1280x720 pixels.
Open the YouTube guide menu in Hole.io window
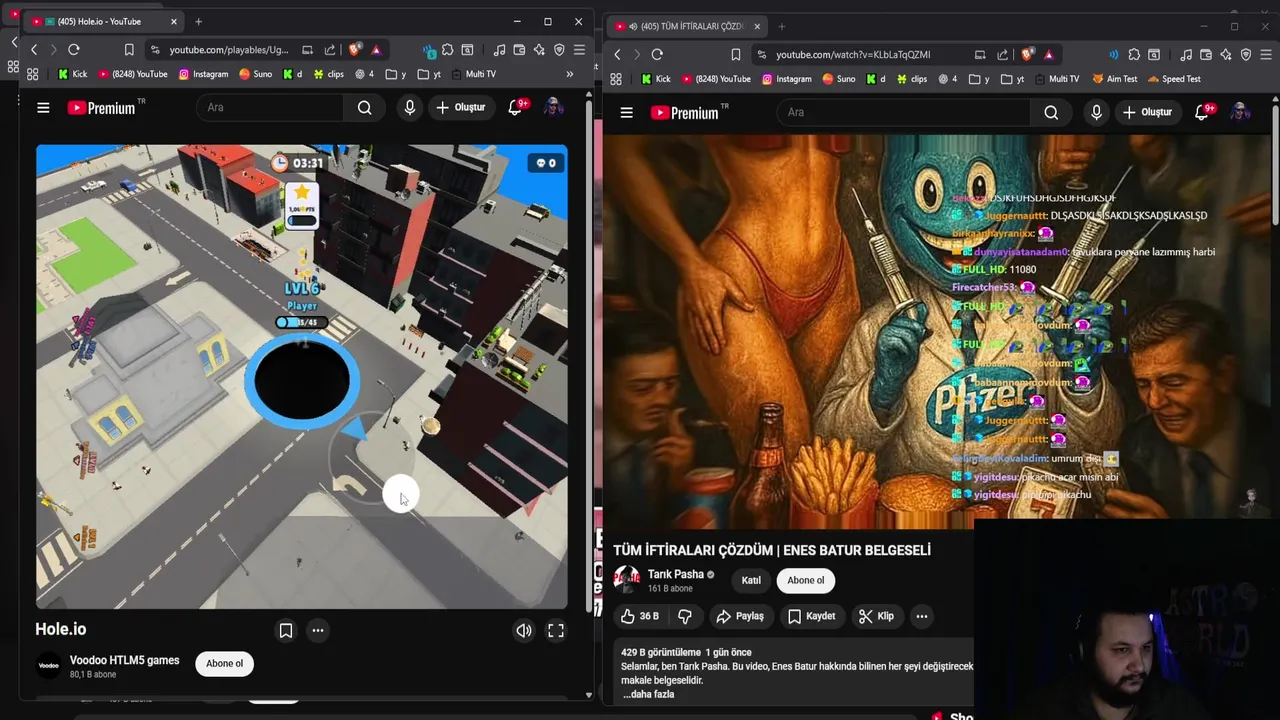coord(43,107)
